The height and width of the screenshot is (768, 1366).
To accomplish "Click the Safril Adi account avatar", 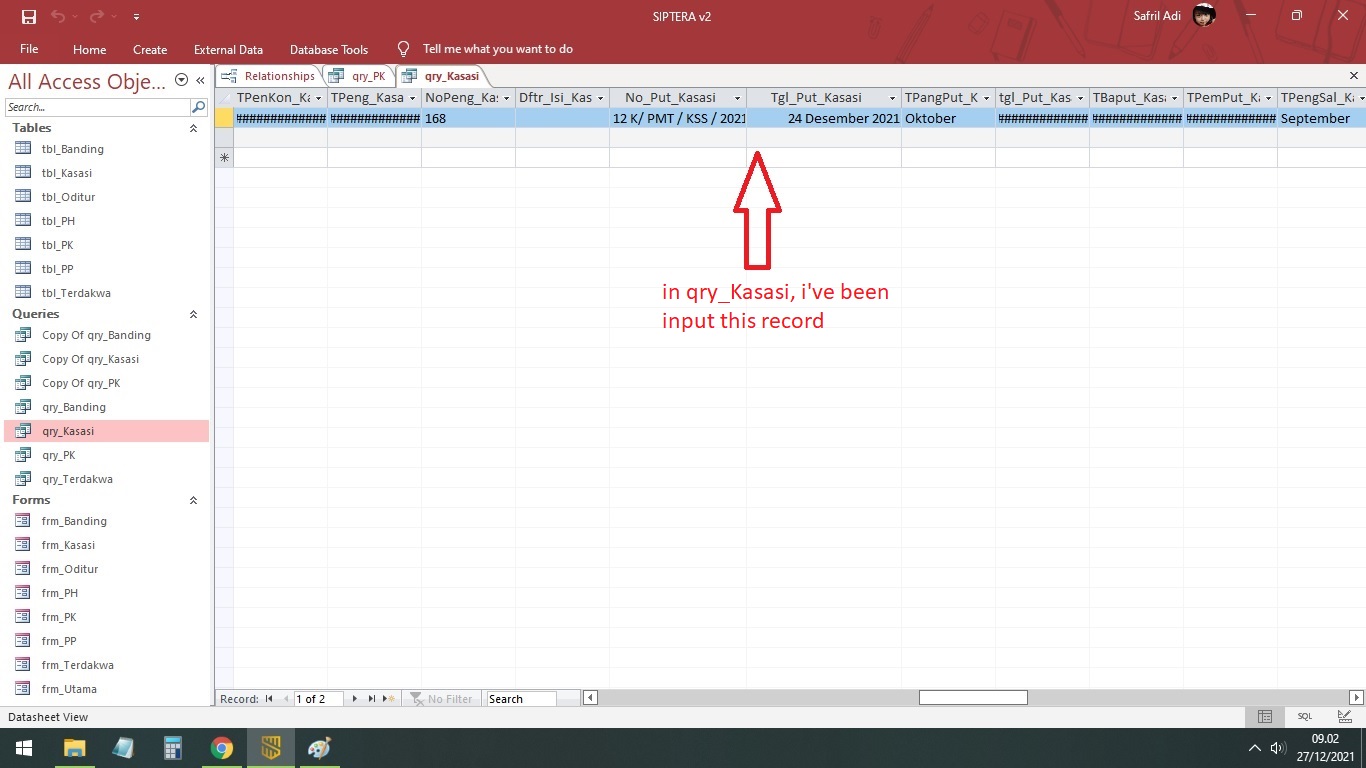I will [x=1204, y=16].
